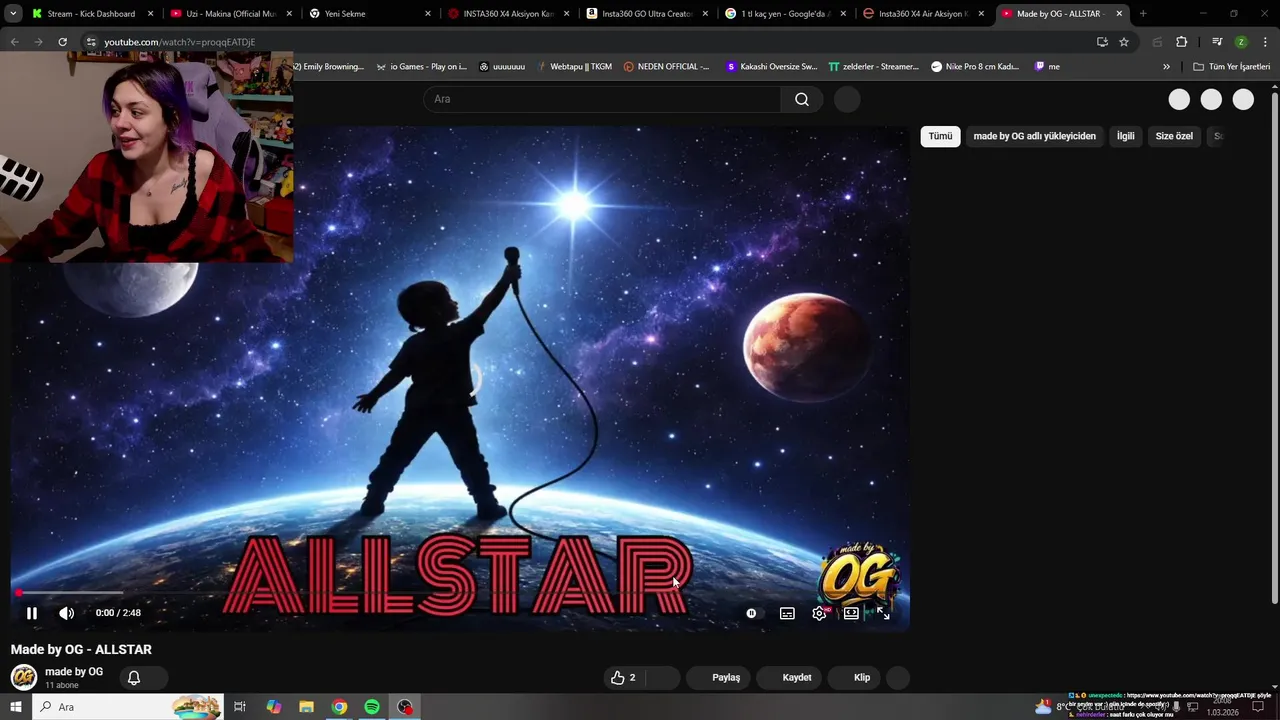Click the voice search round button
The height and width of the screenshot is (720, 1280).
tap(847, 99)
